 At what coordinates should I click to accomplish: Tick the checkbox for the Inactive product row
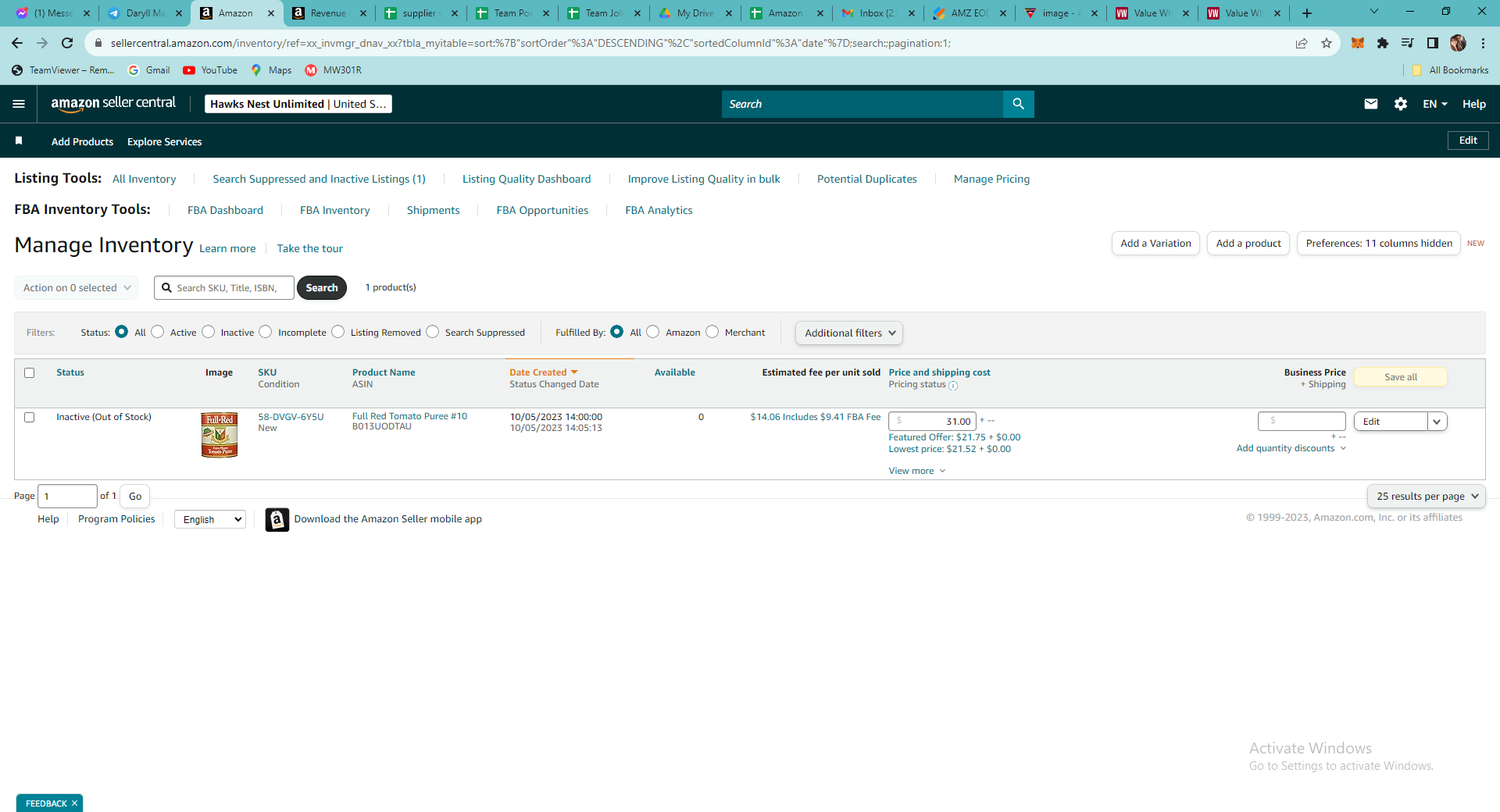(x=30, y=417)
